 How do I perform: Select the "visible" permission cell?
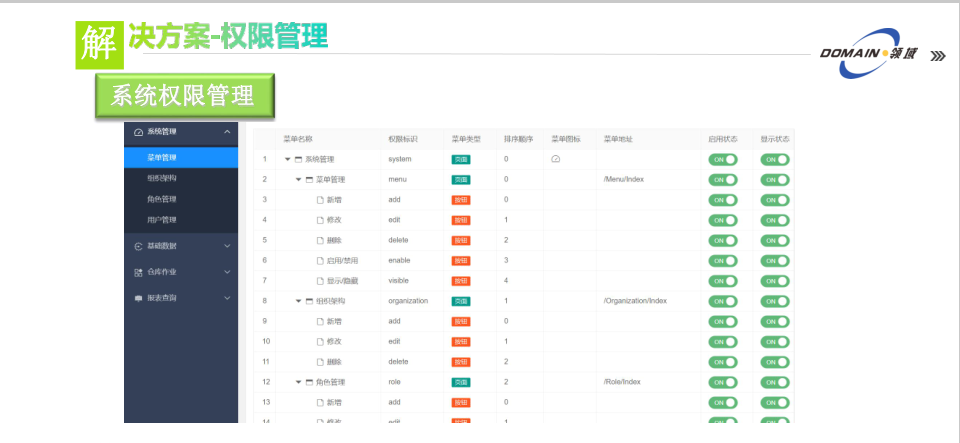click(398, 281)
